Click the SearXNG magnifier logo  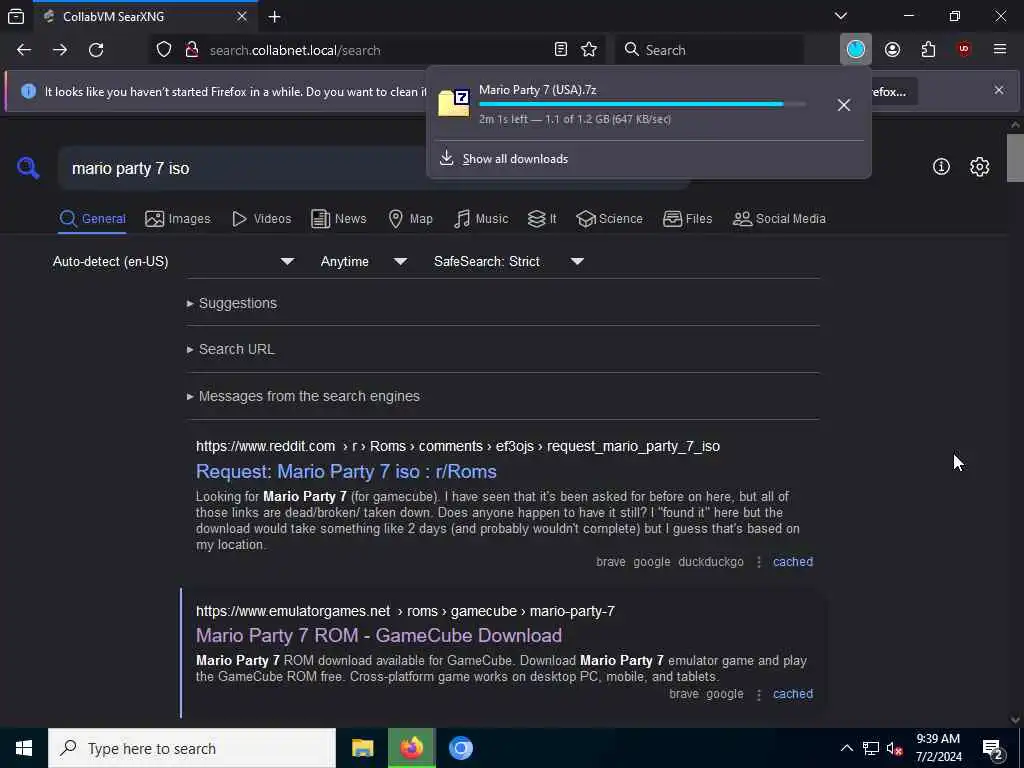click(x=28, y=168)
